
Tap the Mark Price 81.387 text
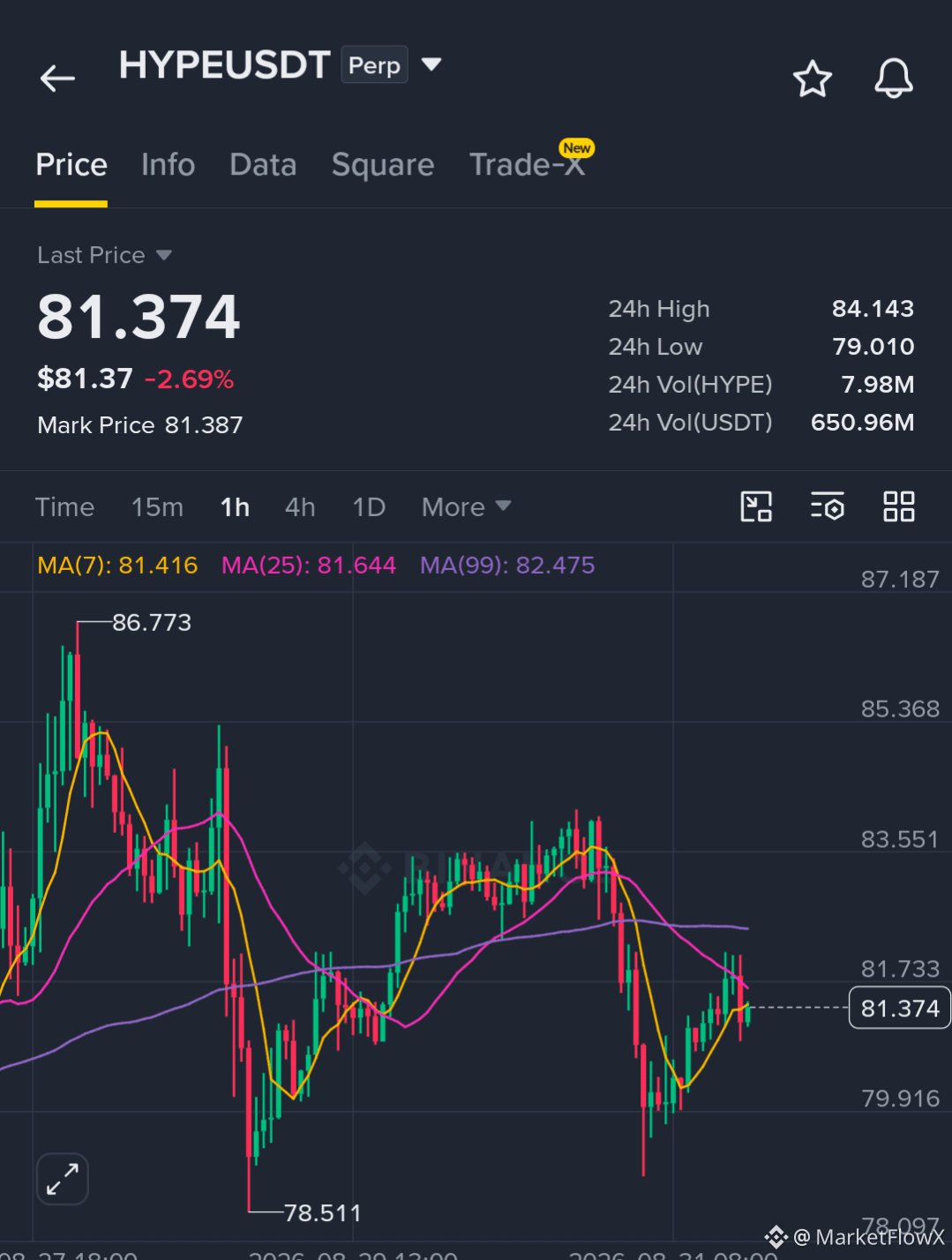(139, 425)
